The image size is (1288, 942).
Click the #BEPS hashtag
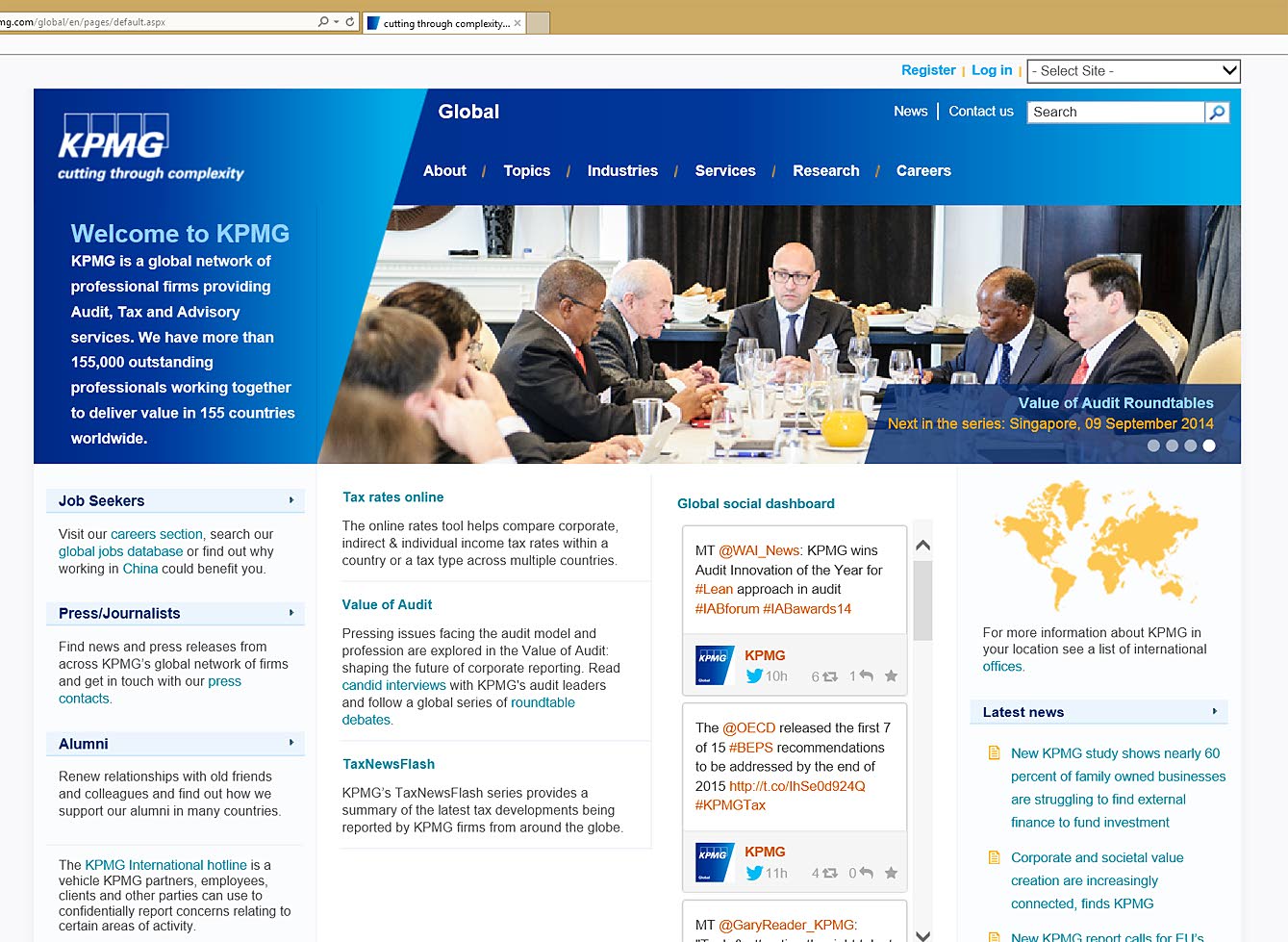tap(751, 748)
